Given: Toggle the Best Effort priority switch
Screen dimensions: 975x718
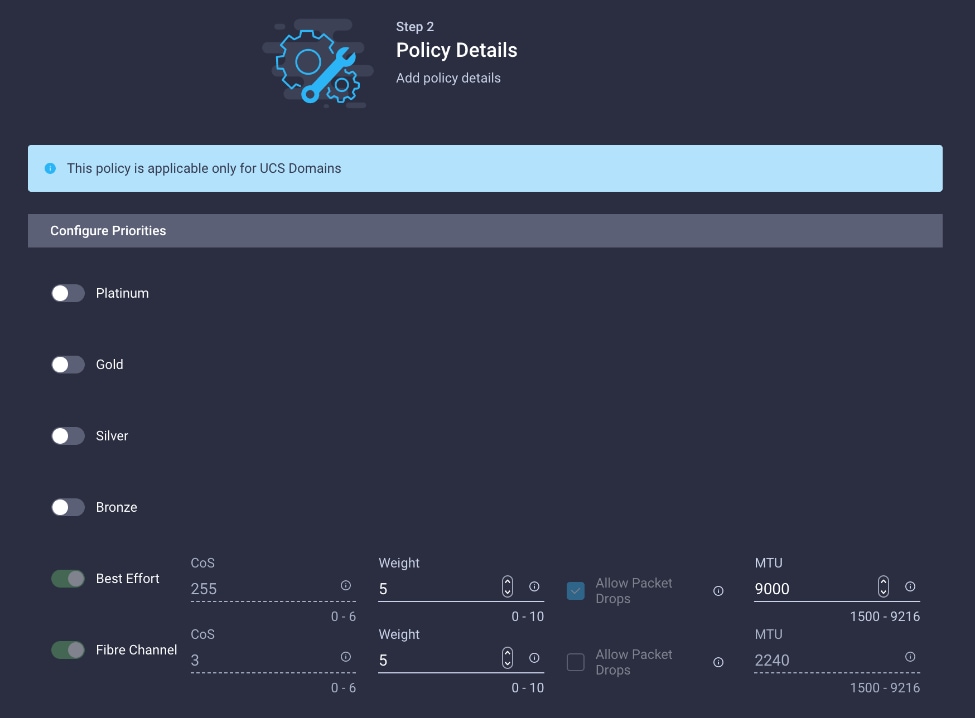Looking at the screenshot, I should tap(68, 579).
